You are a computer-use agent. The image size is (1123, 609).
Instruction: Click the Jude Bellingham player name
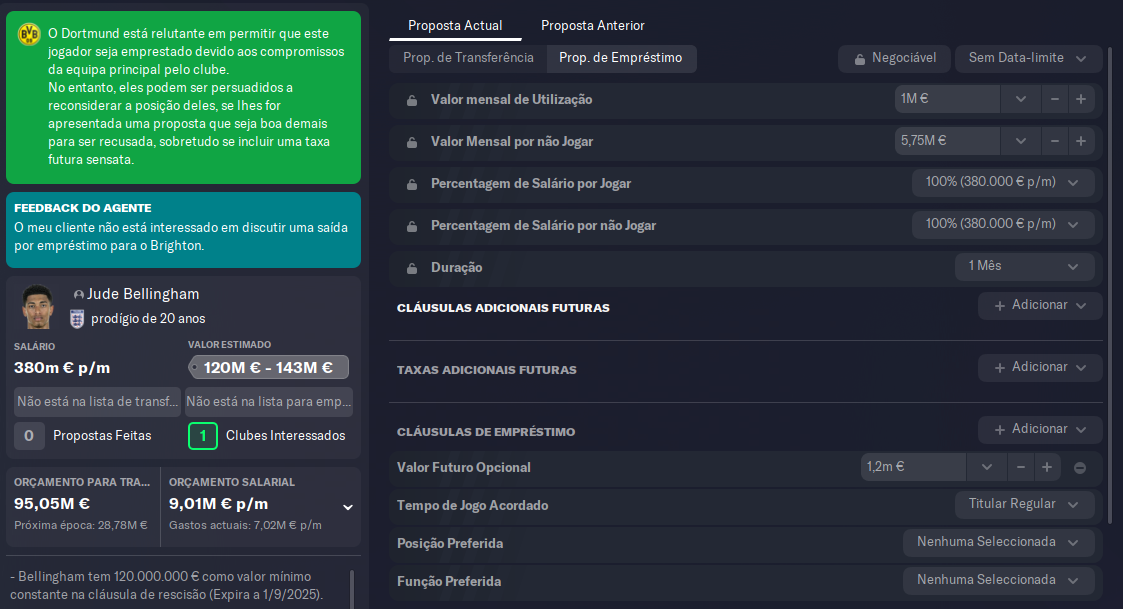tap(143, 294)
